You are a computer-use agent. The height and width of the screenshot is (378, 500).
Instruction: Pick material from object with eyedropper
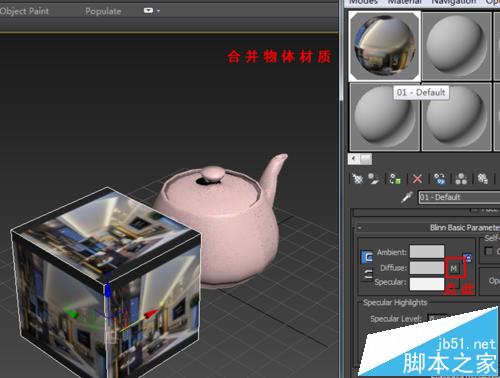[407, 197]
